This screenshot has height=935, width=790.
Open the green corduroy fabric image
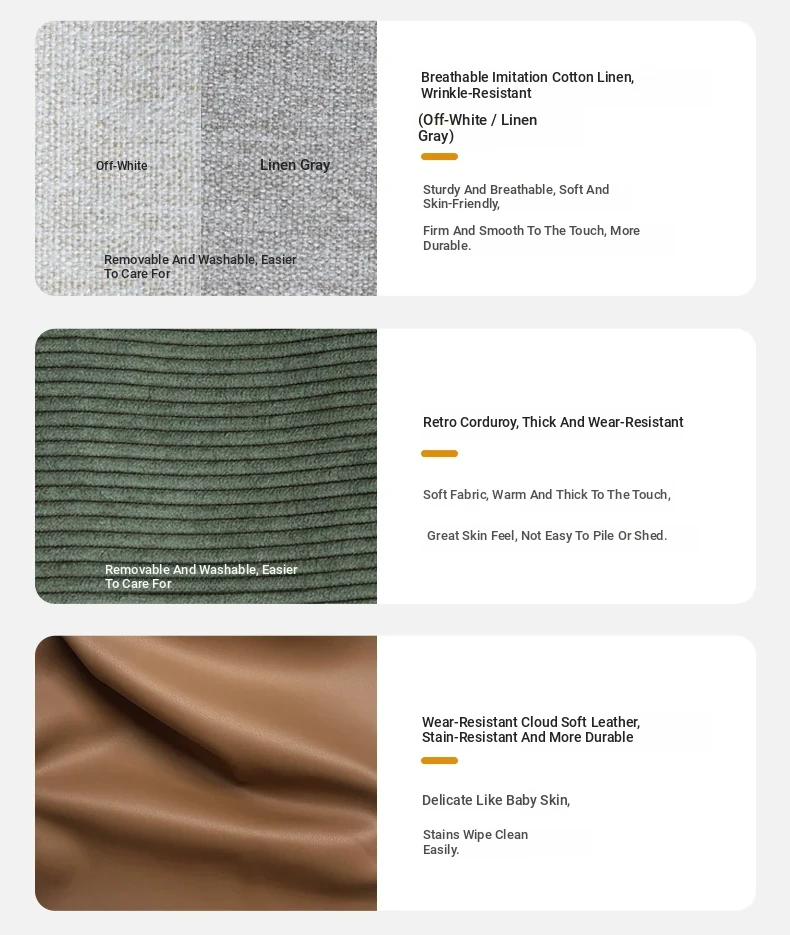(x=206, y=466)
